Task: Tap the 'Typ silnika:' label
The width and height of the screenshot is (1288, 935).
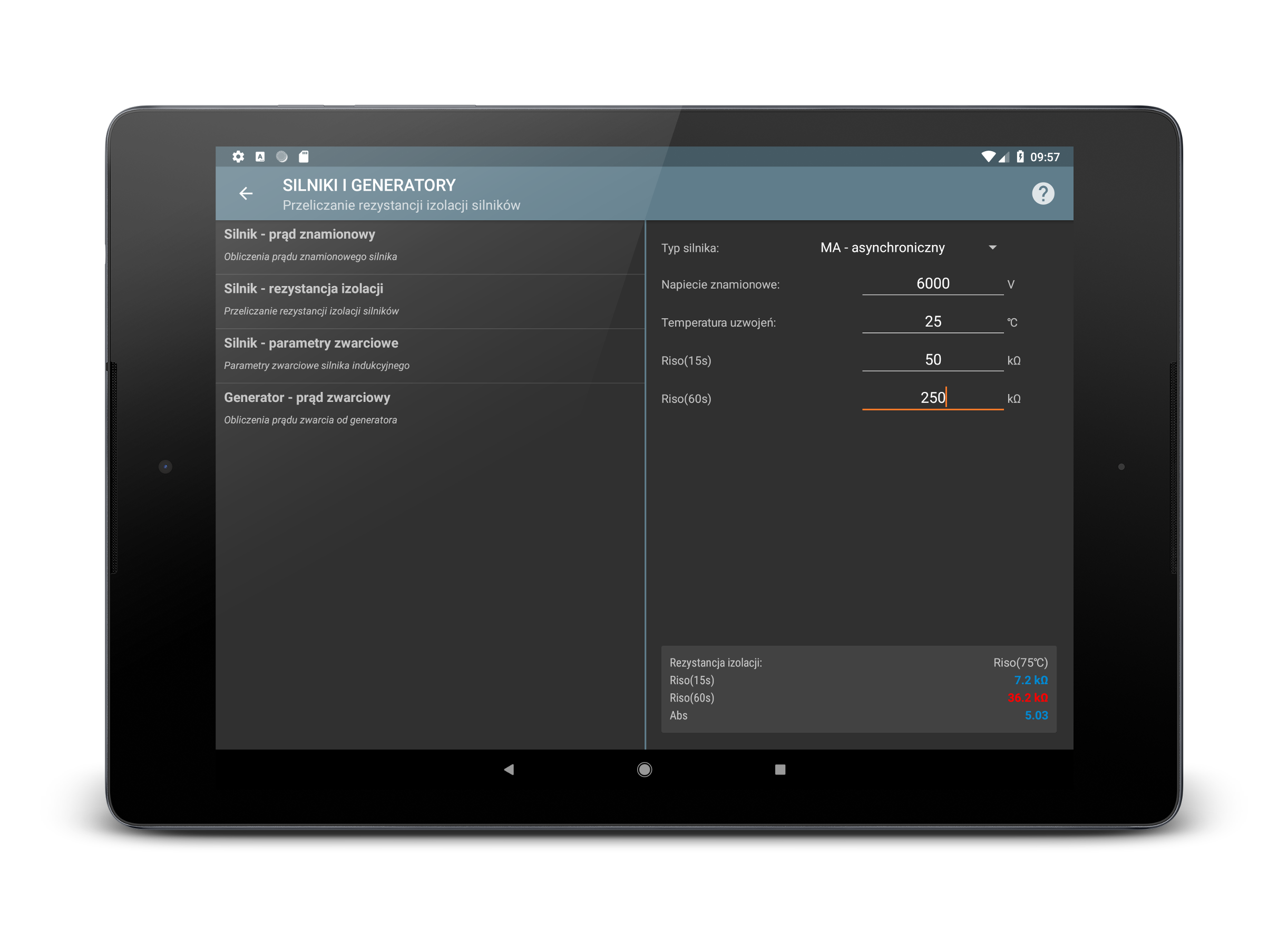Action: point(690,248)
